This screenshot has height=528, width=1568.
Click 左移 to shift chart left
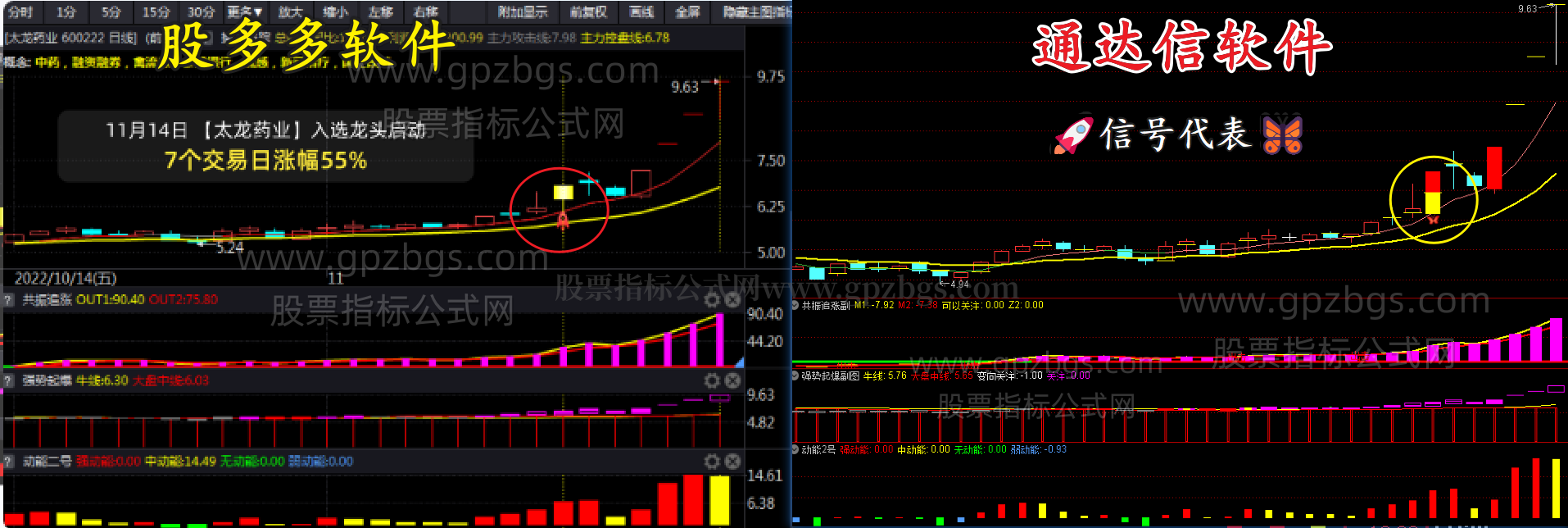click(x=381, y=12)
